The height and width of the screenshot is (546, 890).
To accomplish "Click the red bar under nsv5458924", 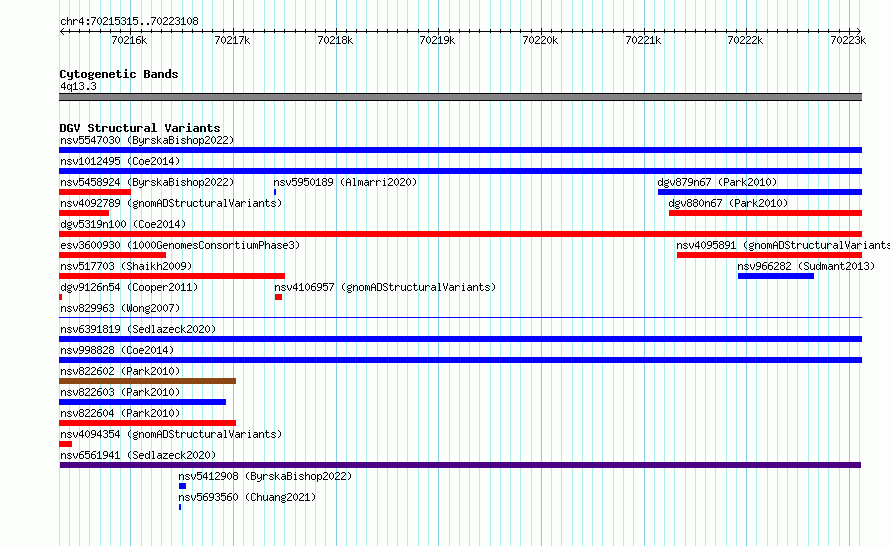I will [x=95, y=192].
